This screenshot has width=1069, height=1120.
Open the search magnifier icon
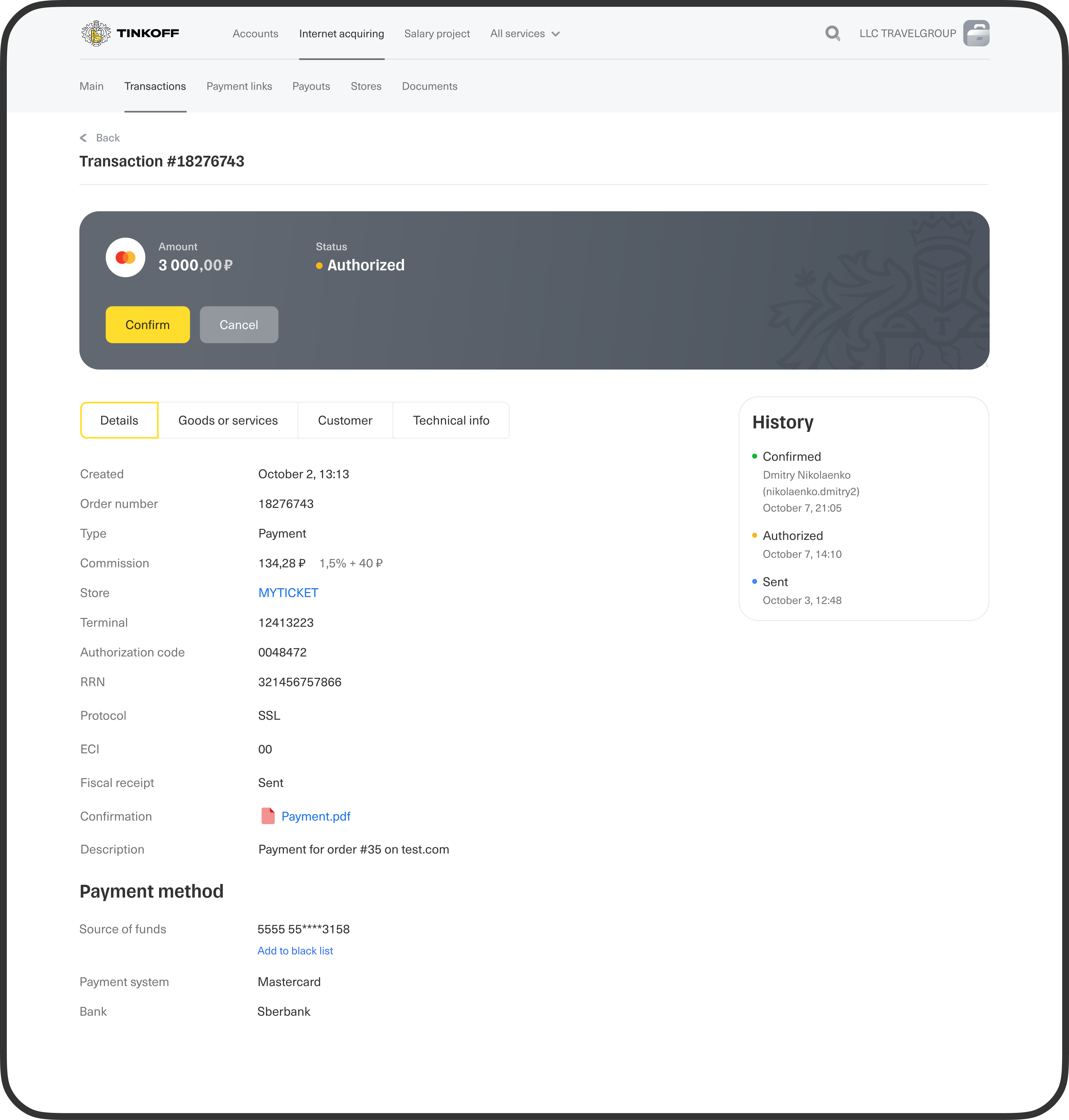point(833,34)
